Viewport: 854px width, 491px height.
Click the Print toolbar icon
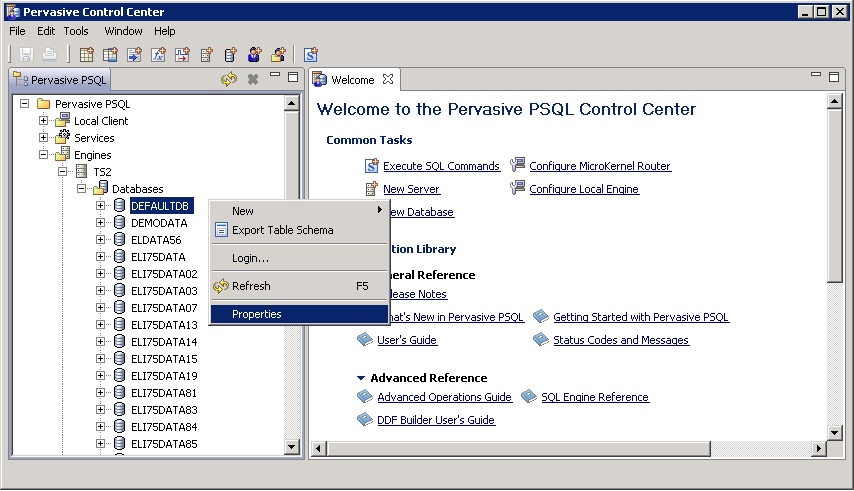[50, 54]
